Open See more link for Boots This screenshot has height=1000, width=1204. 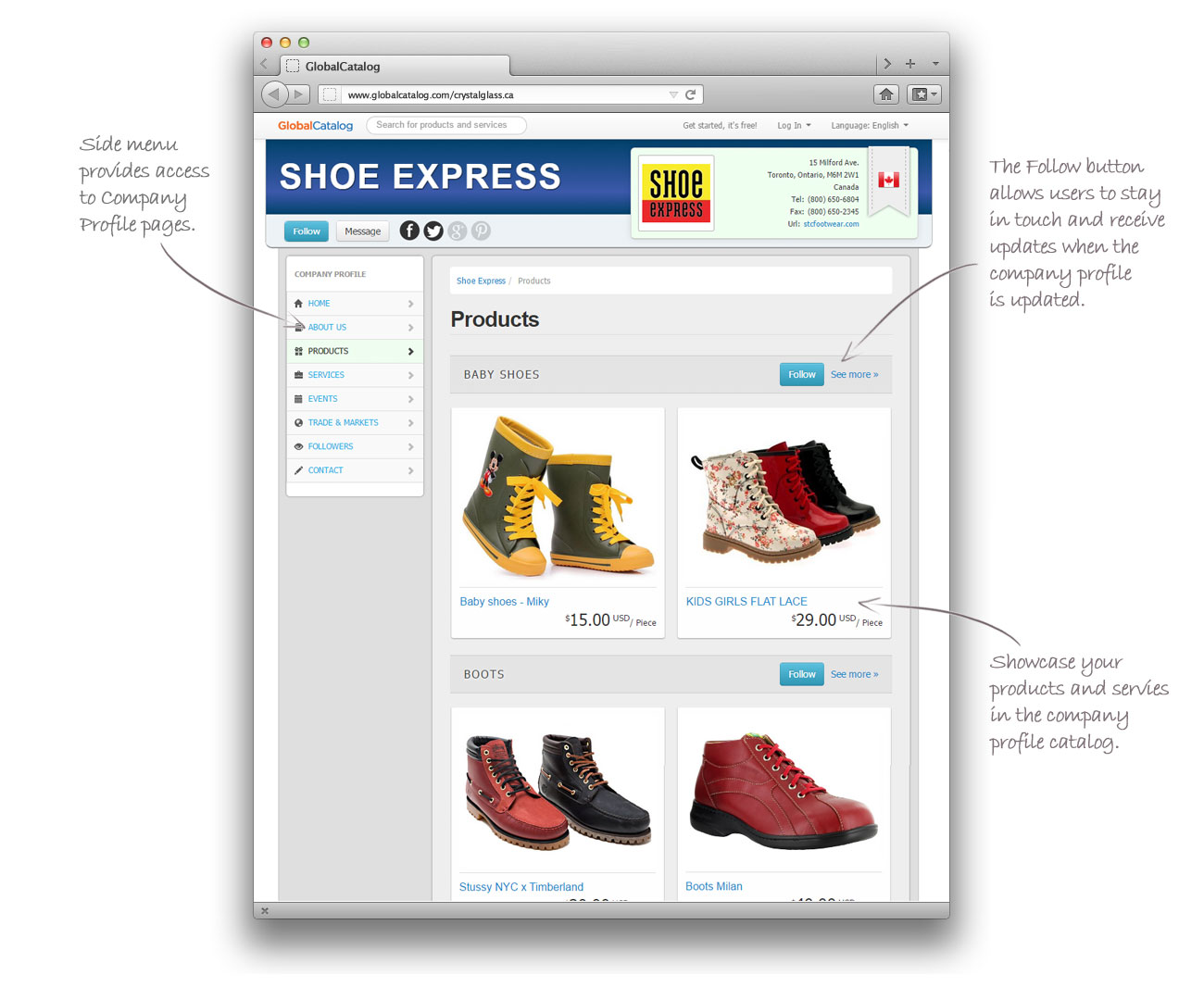click(x=854, y=674)
